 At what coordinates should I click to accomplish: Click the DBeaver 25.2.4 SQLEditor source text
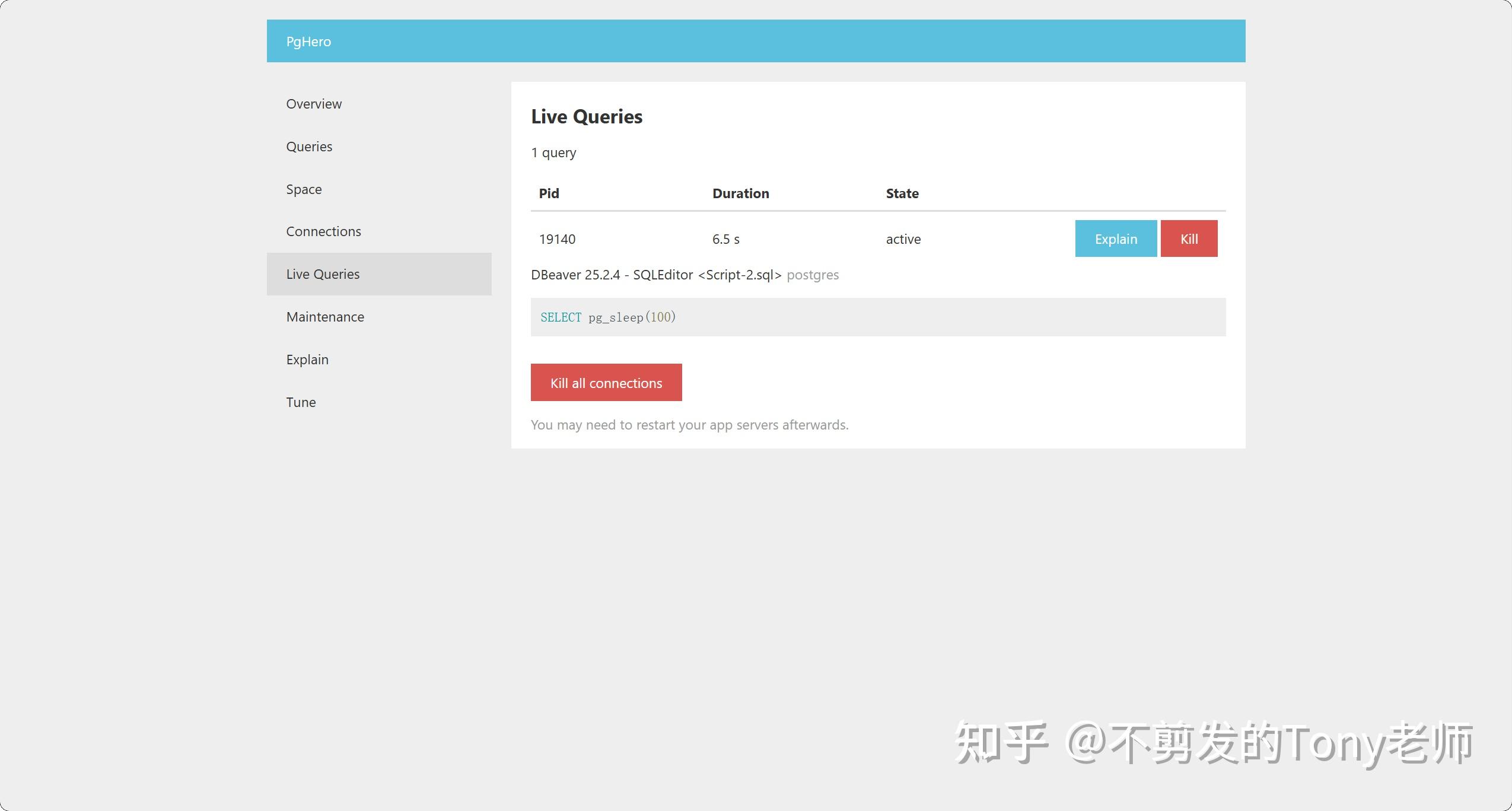[x=656, y=275]
